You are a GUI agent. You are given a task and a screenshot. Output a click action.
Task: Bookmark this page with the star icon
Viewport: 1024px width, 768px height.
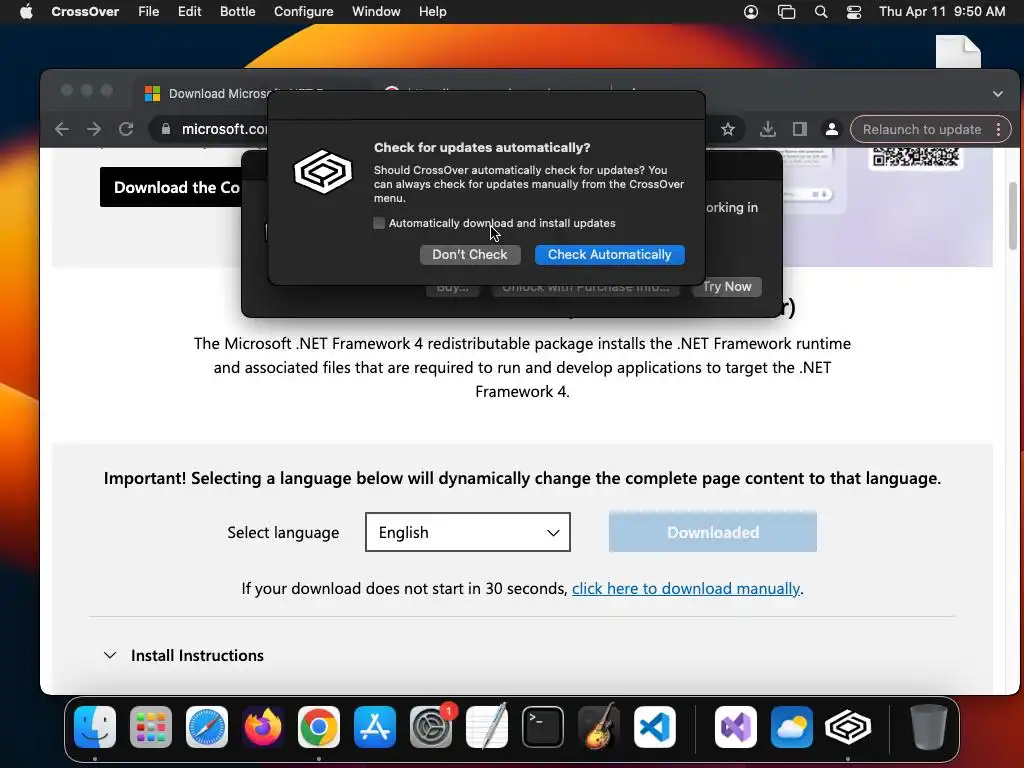(x=728, y=129)
